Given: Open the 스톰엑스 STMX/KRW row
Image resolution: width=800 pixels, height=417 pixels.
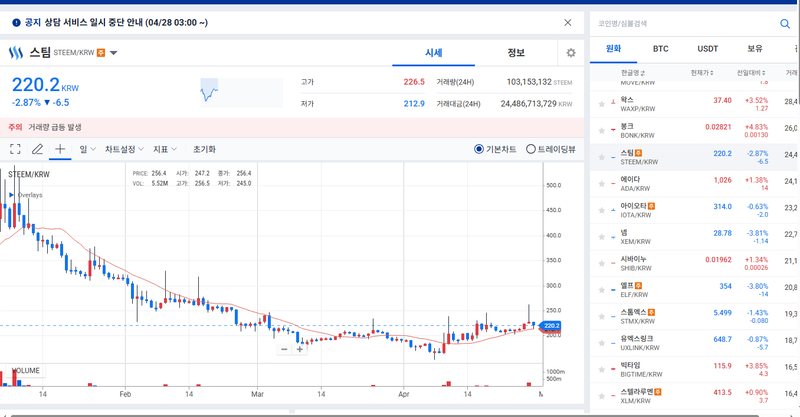Looking at the screenshot, I should [695, 316].
